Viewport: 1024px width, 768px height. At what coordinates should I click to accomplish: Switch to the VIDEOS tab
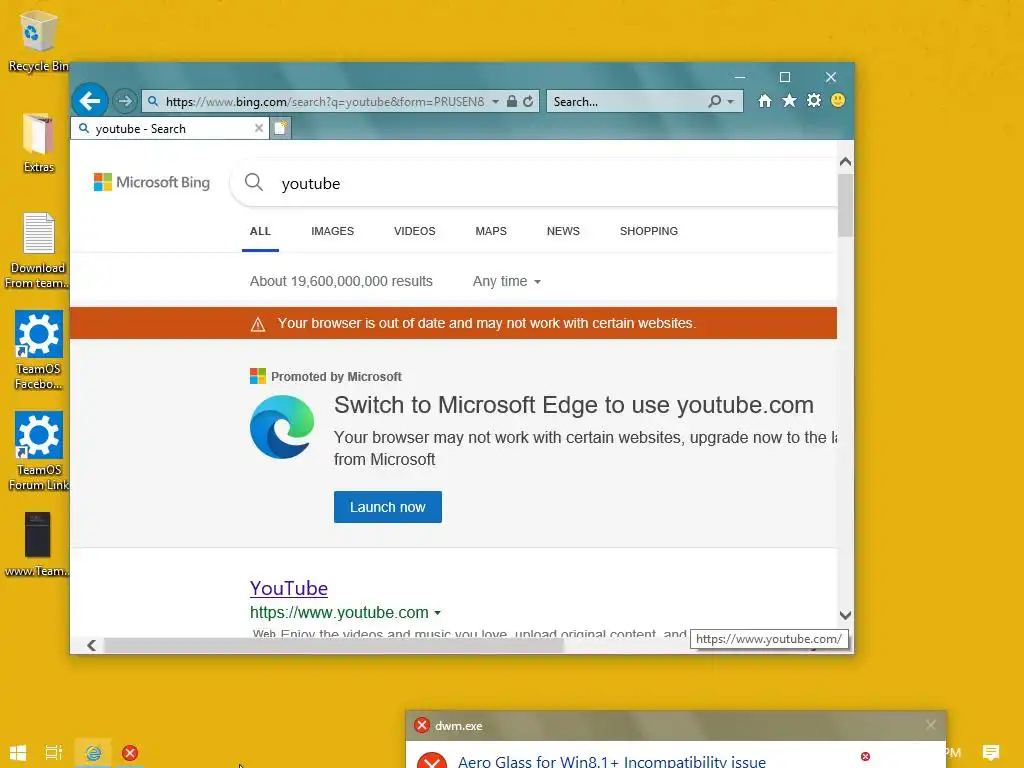tap(415, 231)
